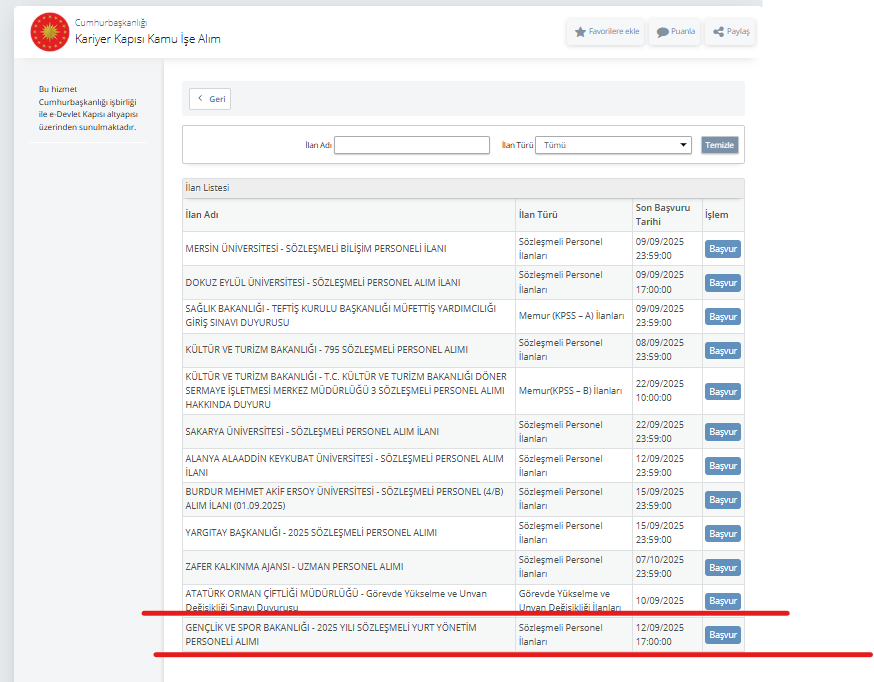This screenshot has width=874, height=682.
Task: Click the Paylaş share button
Action: (730, 32)
